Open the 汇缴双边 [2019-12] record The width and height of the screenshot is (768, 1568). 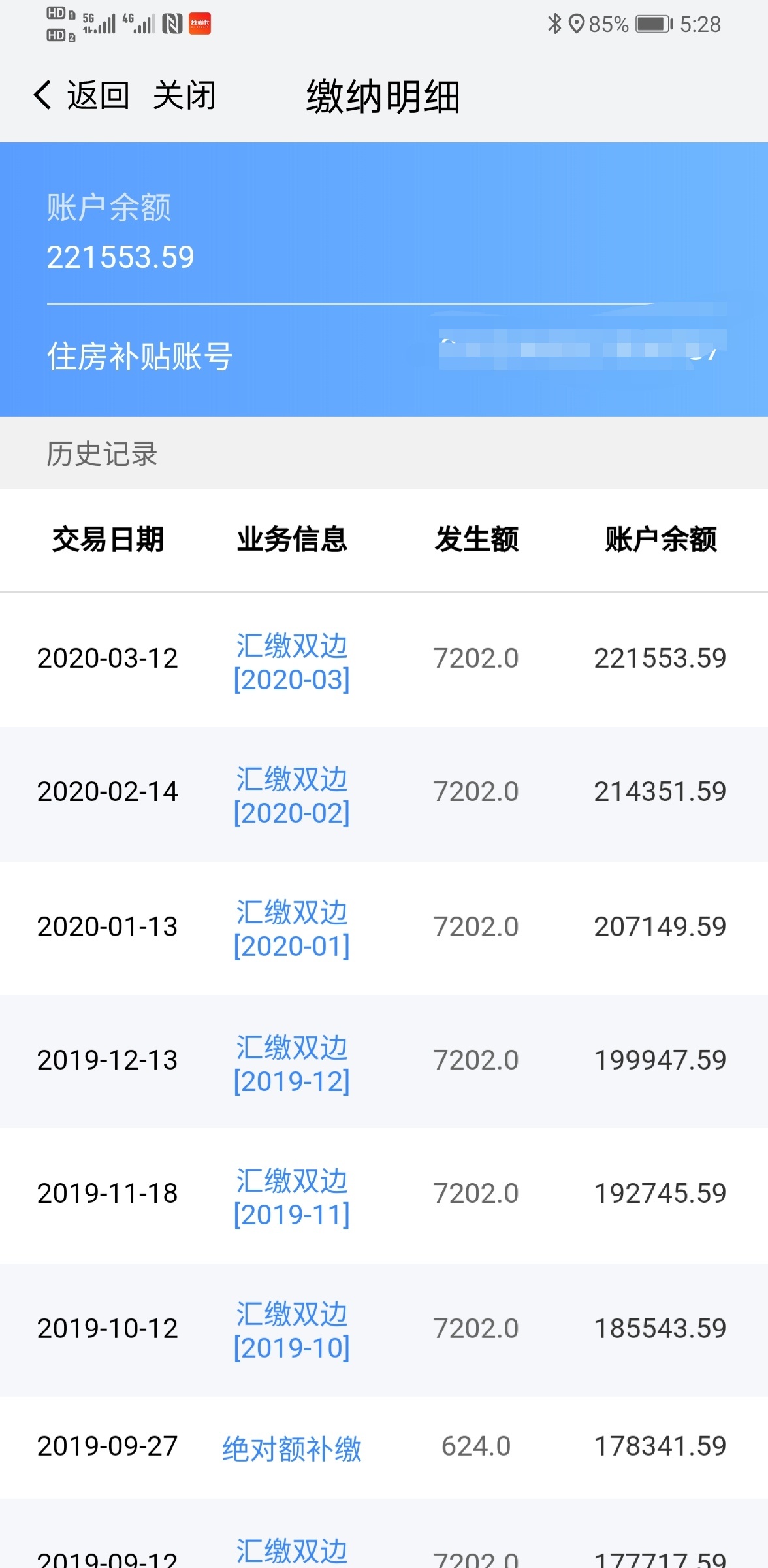[292, 1064]
